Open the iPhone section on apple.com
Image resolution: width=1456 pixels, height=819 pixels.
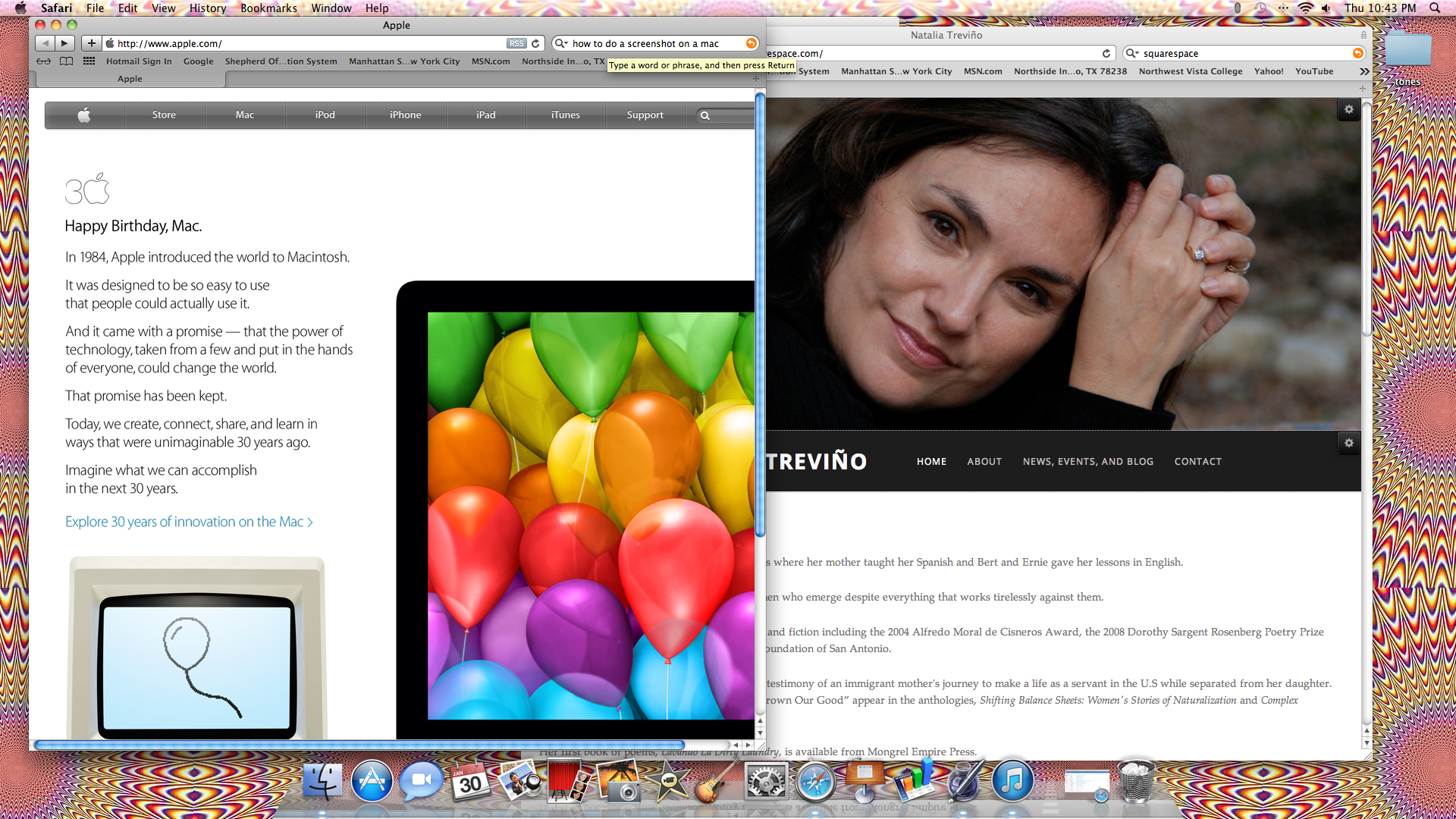[406, 115]
